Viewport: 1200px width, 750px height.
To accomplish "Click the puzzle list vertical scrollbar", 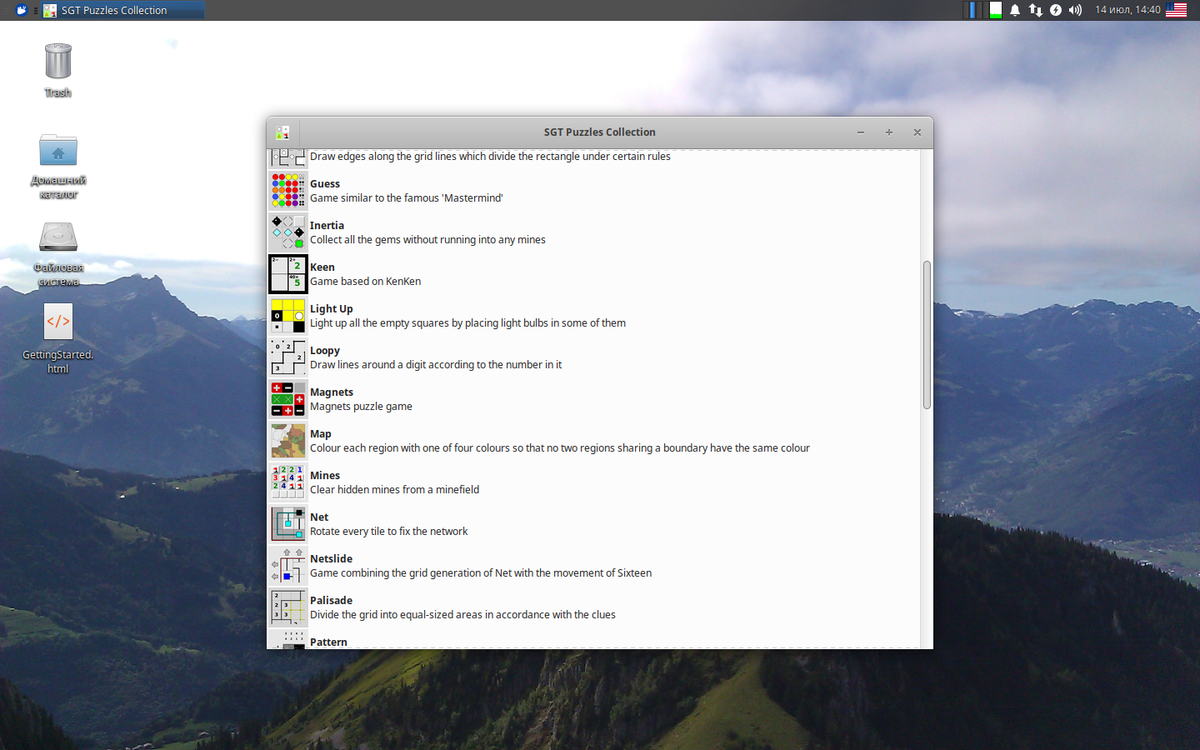I will click(927, 335).
